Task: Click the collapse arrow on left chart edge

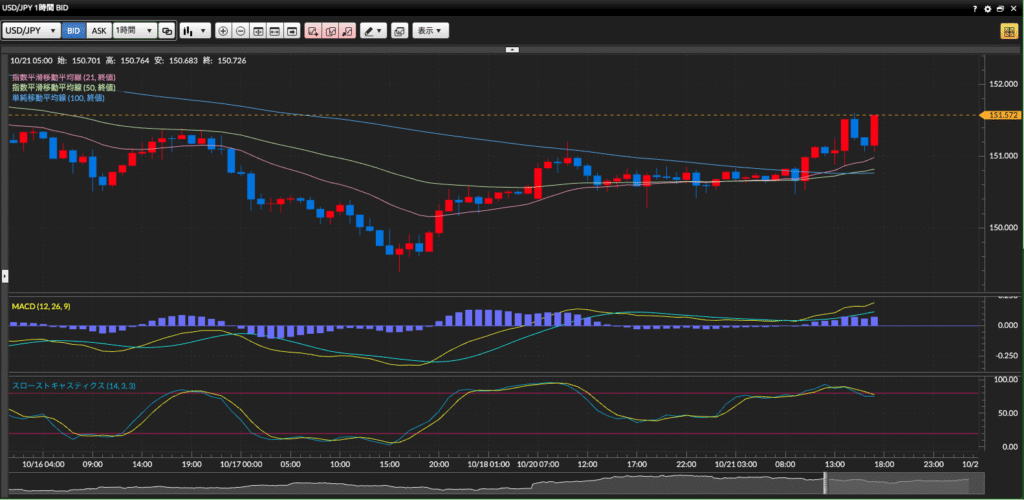Action: (4, 274)
